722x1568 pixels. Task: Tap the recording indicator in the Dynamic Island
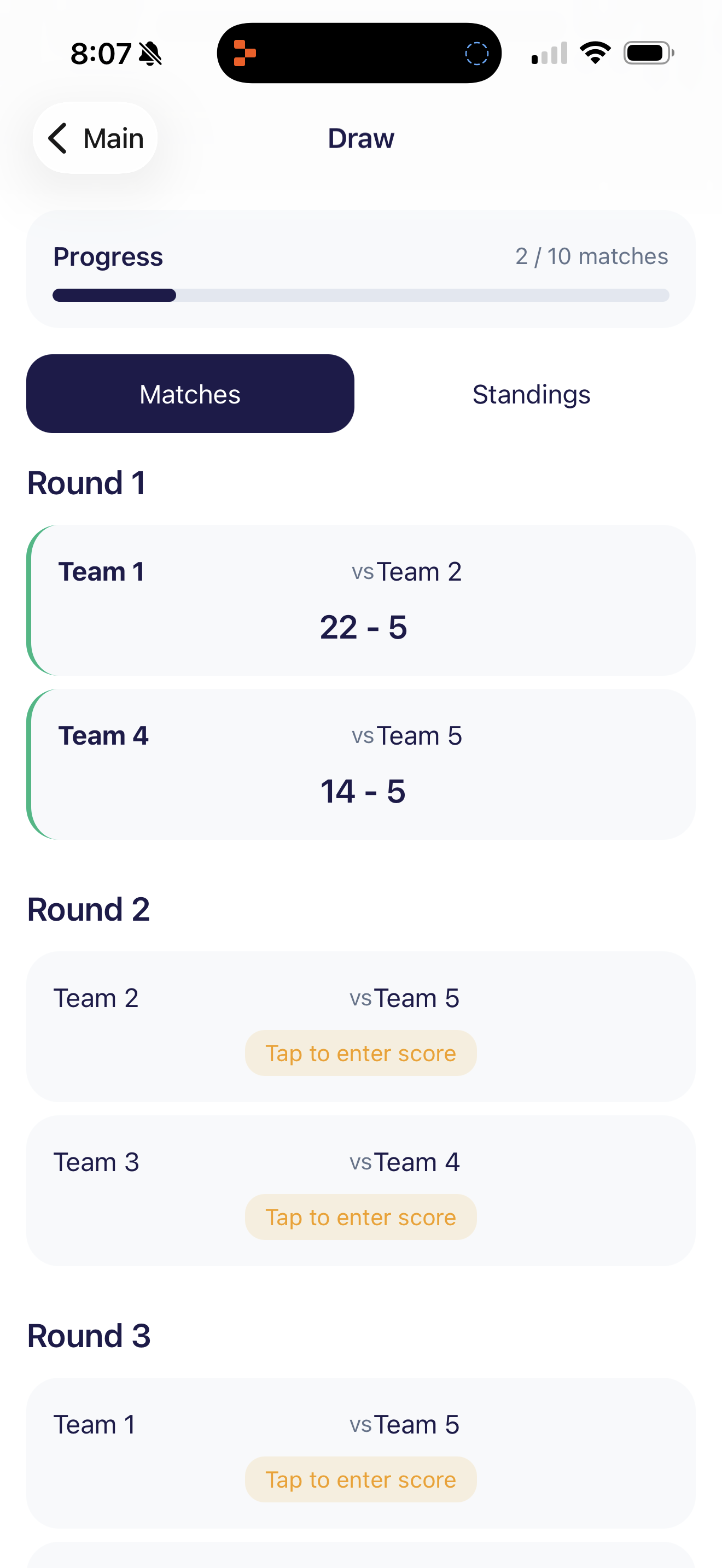[478, 52]
